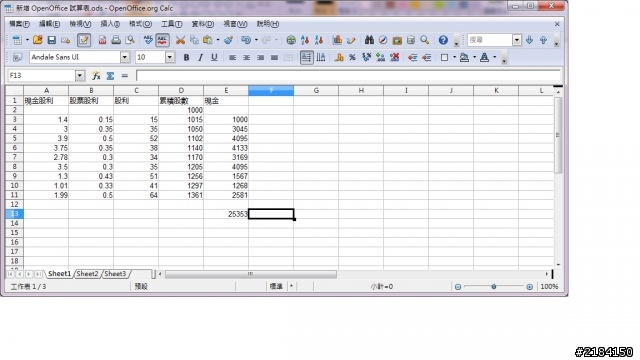Click the Sum sigma button

(110, 76)
